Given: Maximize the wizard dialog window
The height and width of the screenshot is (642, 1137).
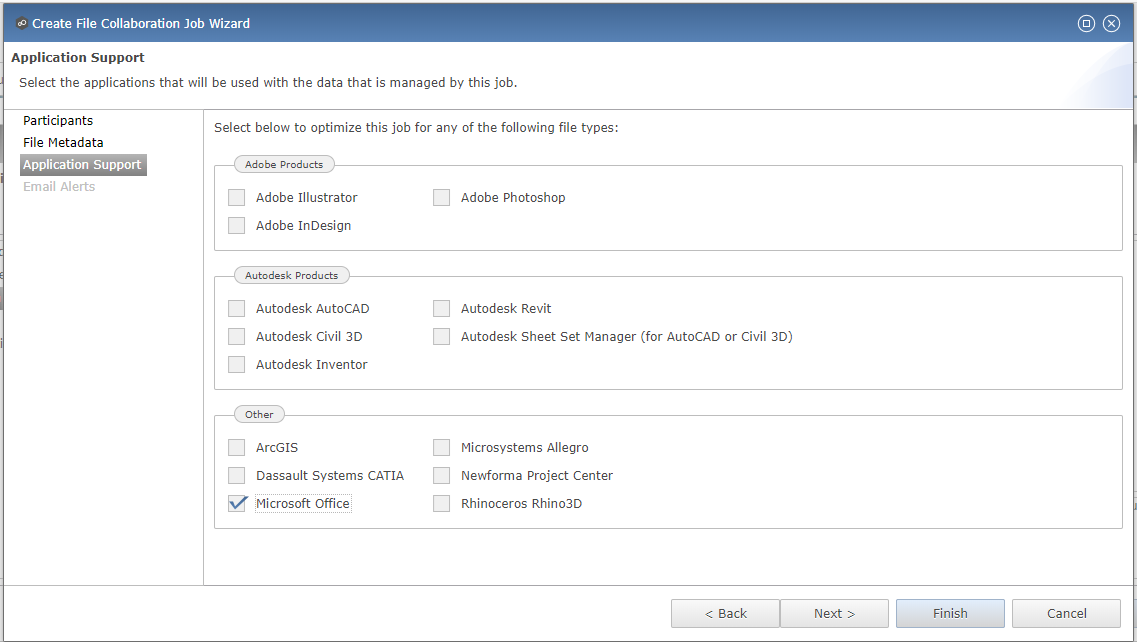Looking at the screenshot, I should pos(1086,23).
